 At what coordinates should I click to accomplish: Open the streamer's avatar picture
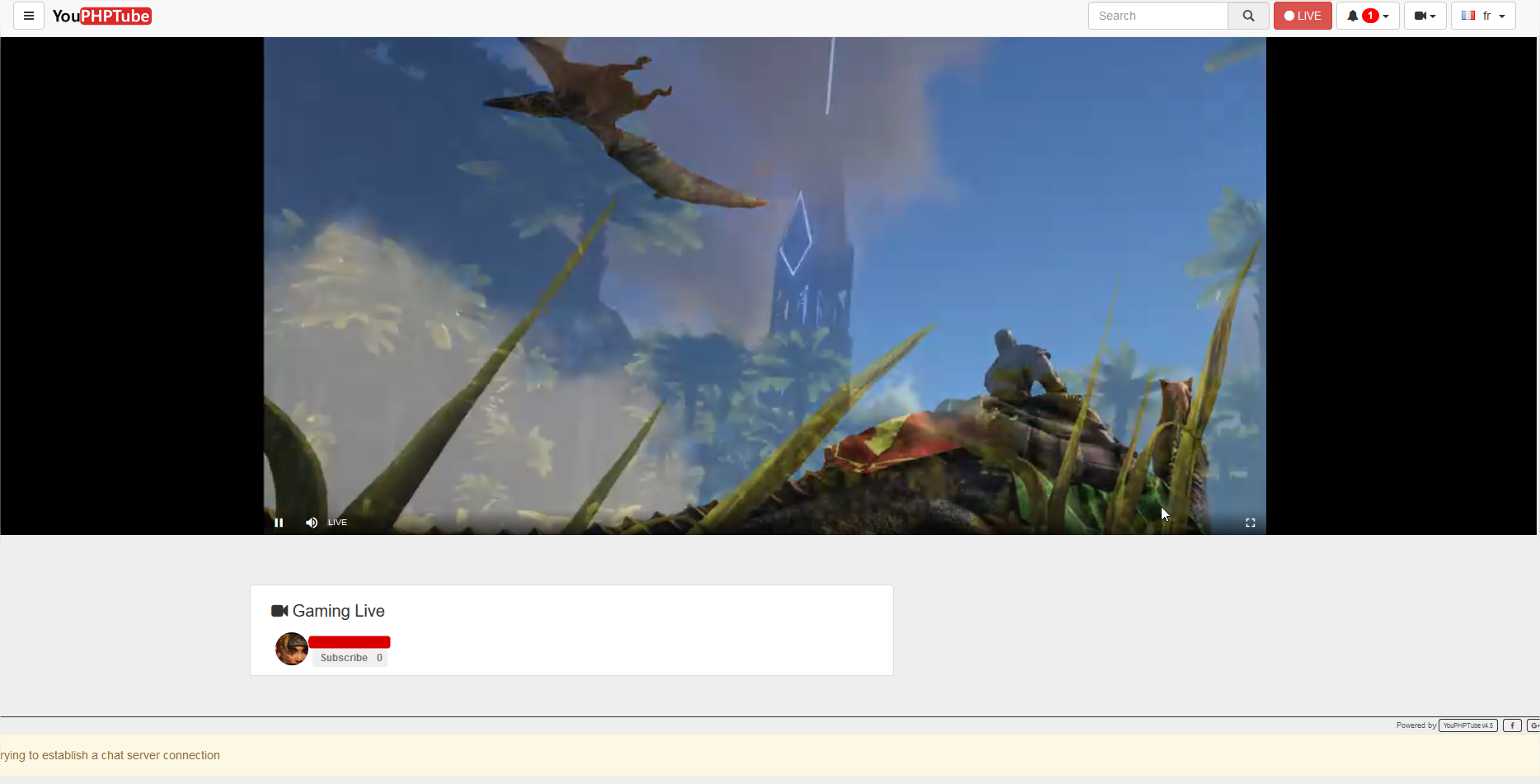(291, 649)
